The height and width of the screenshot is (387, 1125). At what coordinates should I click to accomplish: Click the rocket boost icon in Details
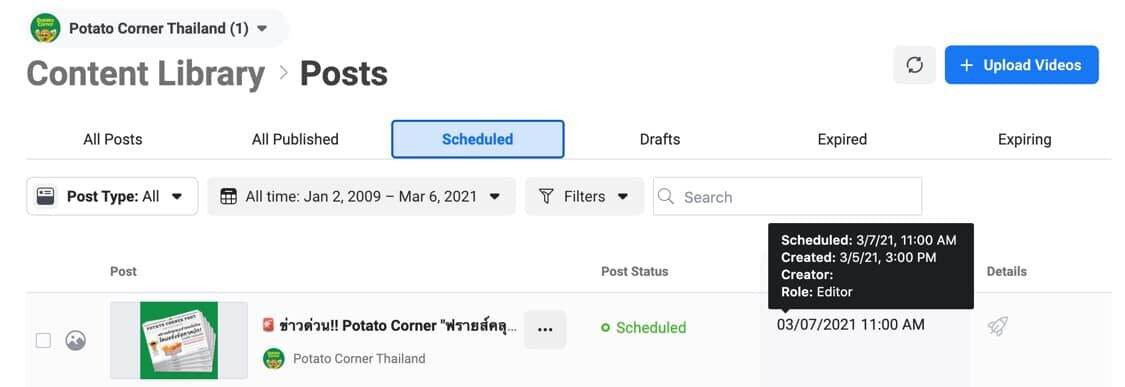[x=997, y=327]
